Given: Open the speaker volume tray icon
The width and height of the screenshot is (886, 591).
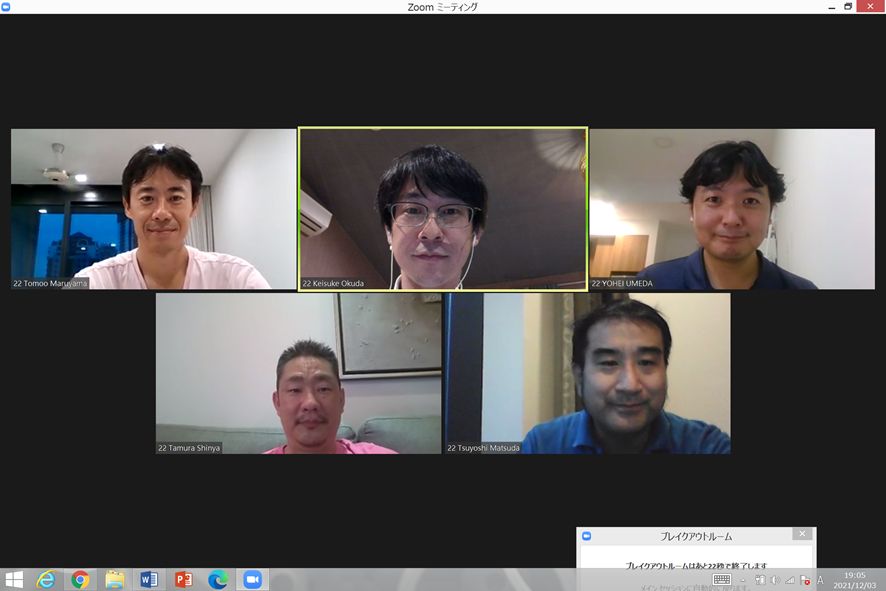Looking at the screenshot, I should (775, 580).
